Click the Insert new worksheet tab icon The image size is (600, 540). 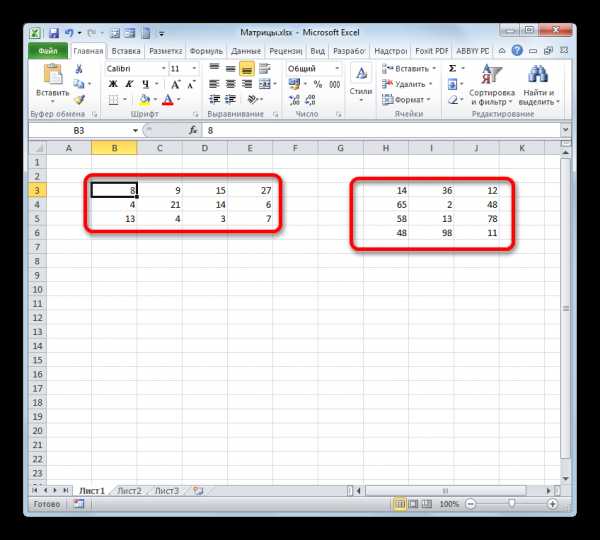[198, 491]
